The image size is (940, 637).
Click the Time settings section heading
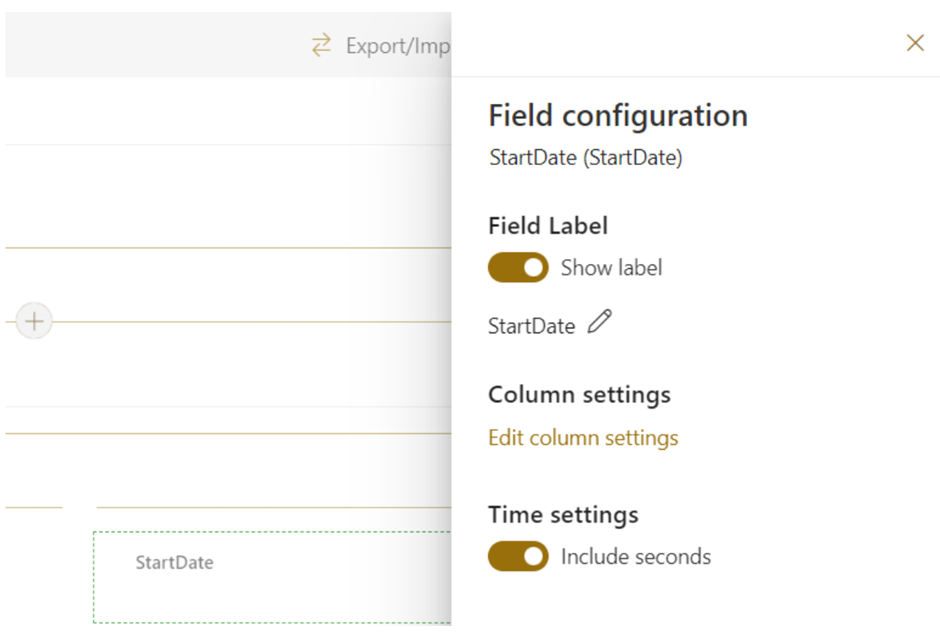[x=563, y=515]
